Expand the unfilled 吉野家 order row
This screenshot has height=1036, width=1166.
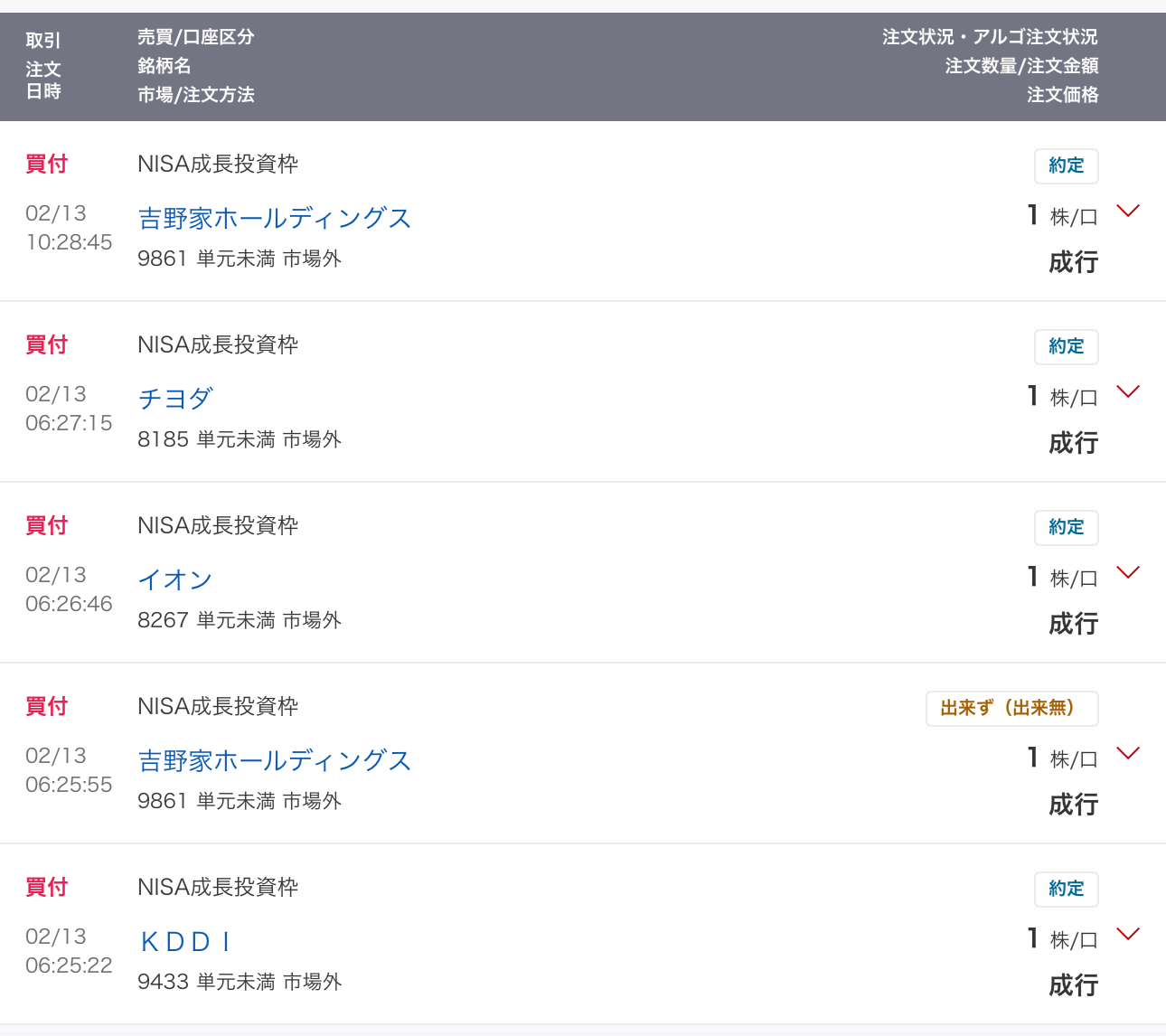(x=1127, y=753)
